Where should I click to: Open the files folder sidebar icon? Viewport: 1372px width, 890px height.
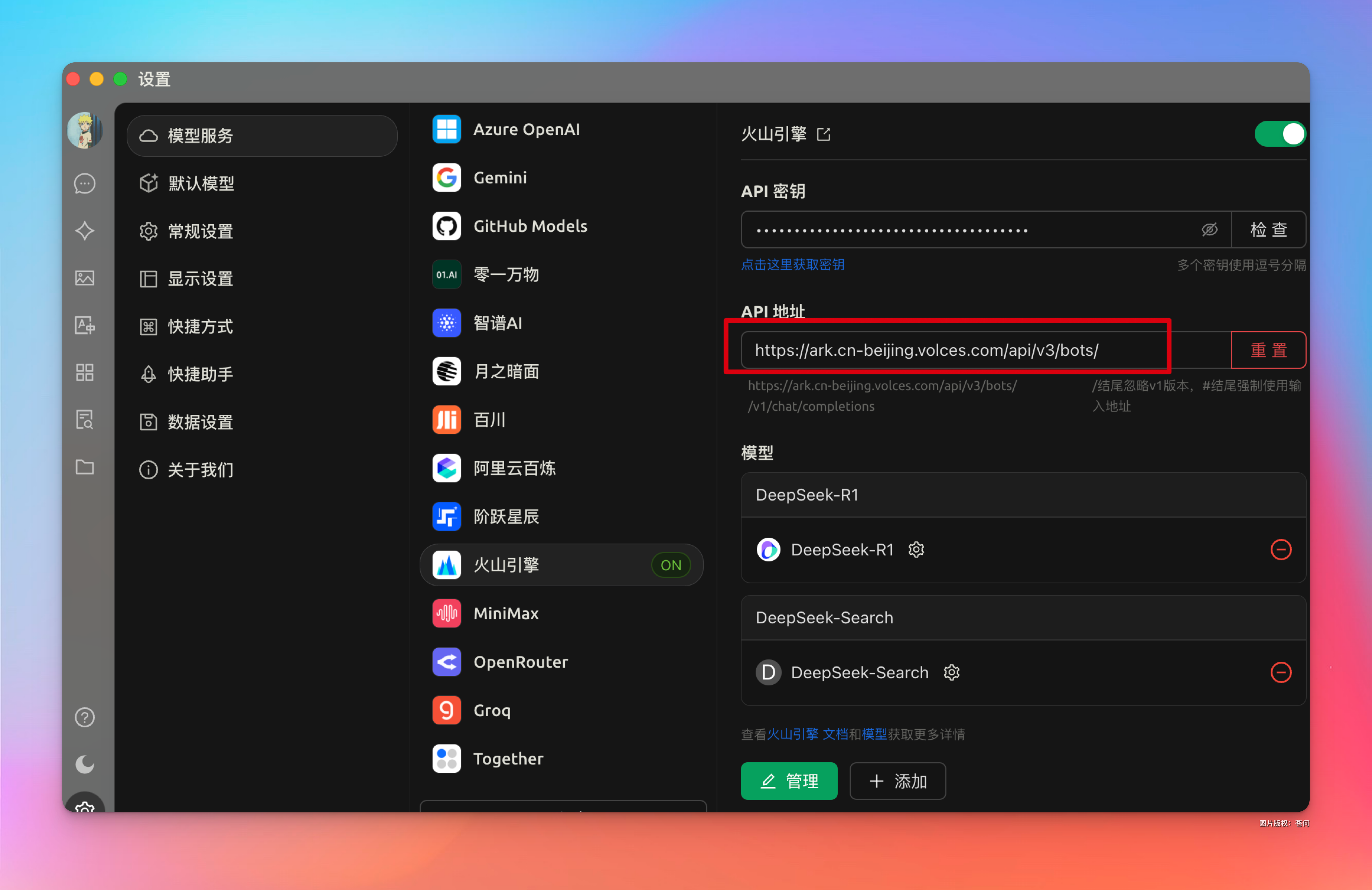click(85, 467)
